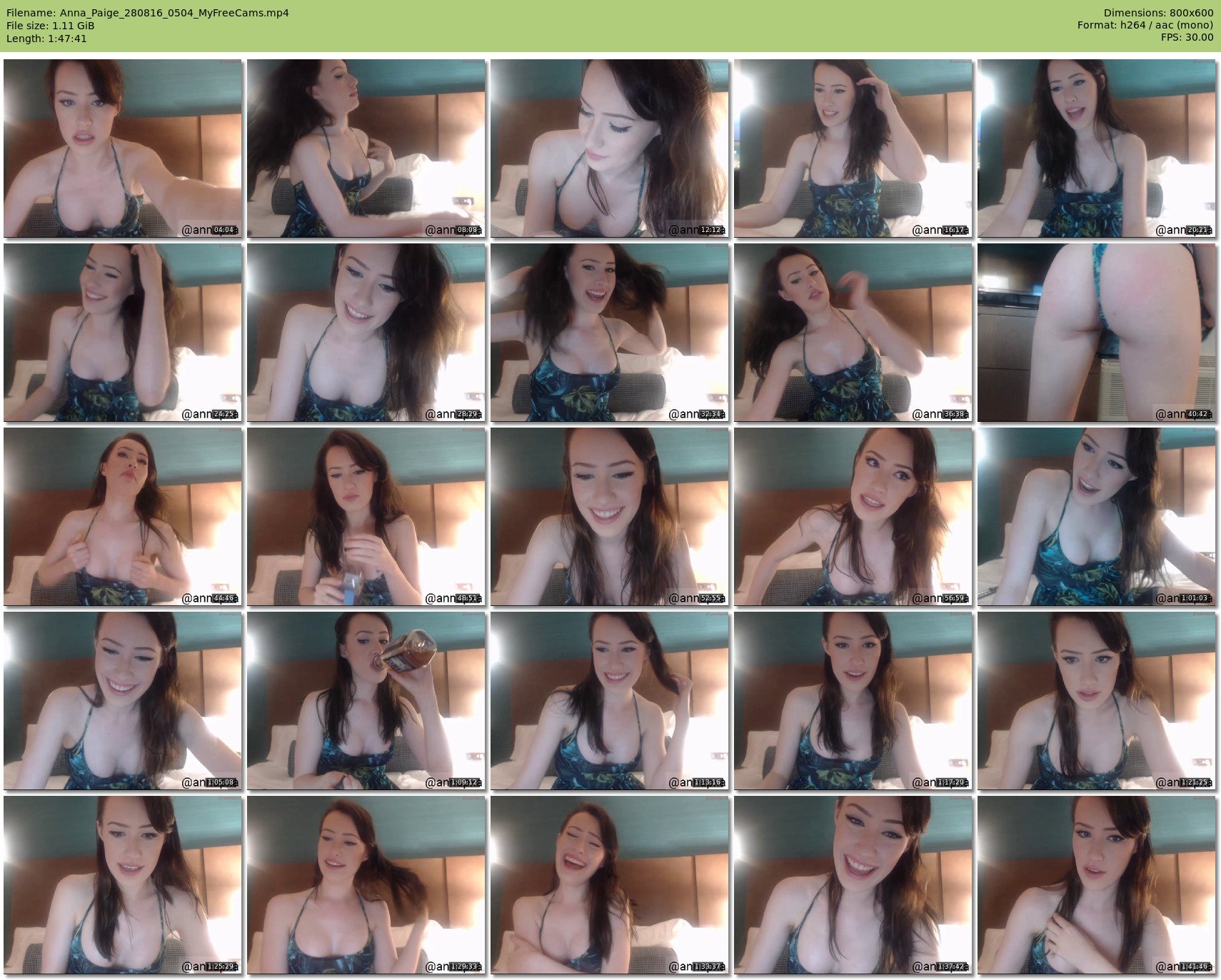Click the File size 1.11 GiB line
Viewport: 1221px width, 980px height.
tap(51, 26)
